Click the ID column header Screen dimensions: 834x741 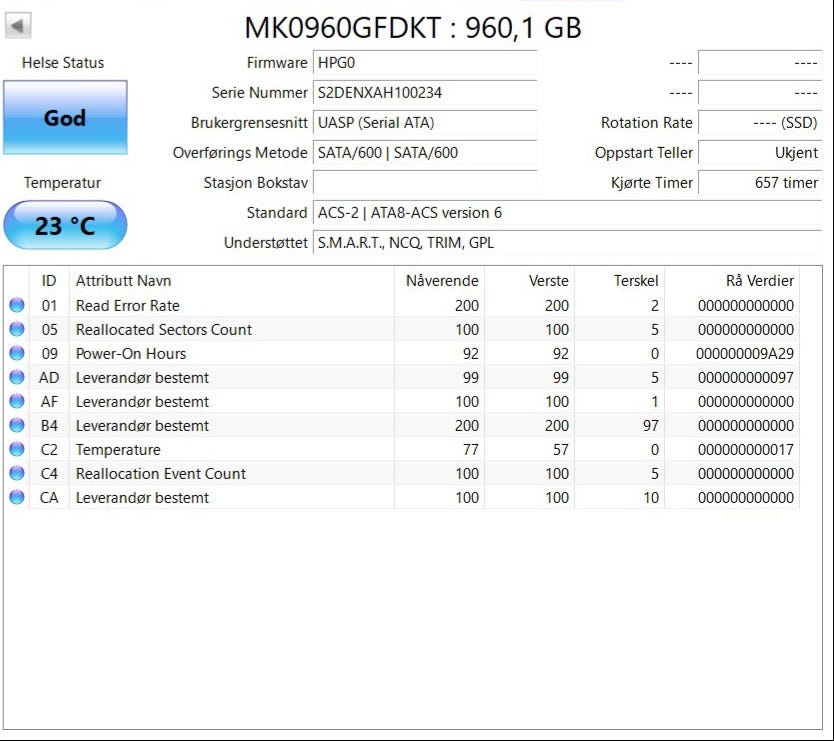(x=49, y=280)
